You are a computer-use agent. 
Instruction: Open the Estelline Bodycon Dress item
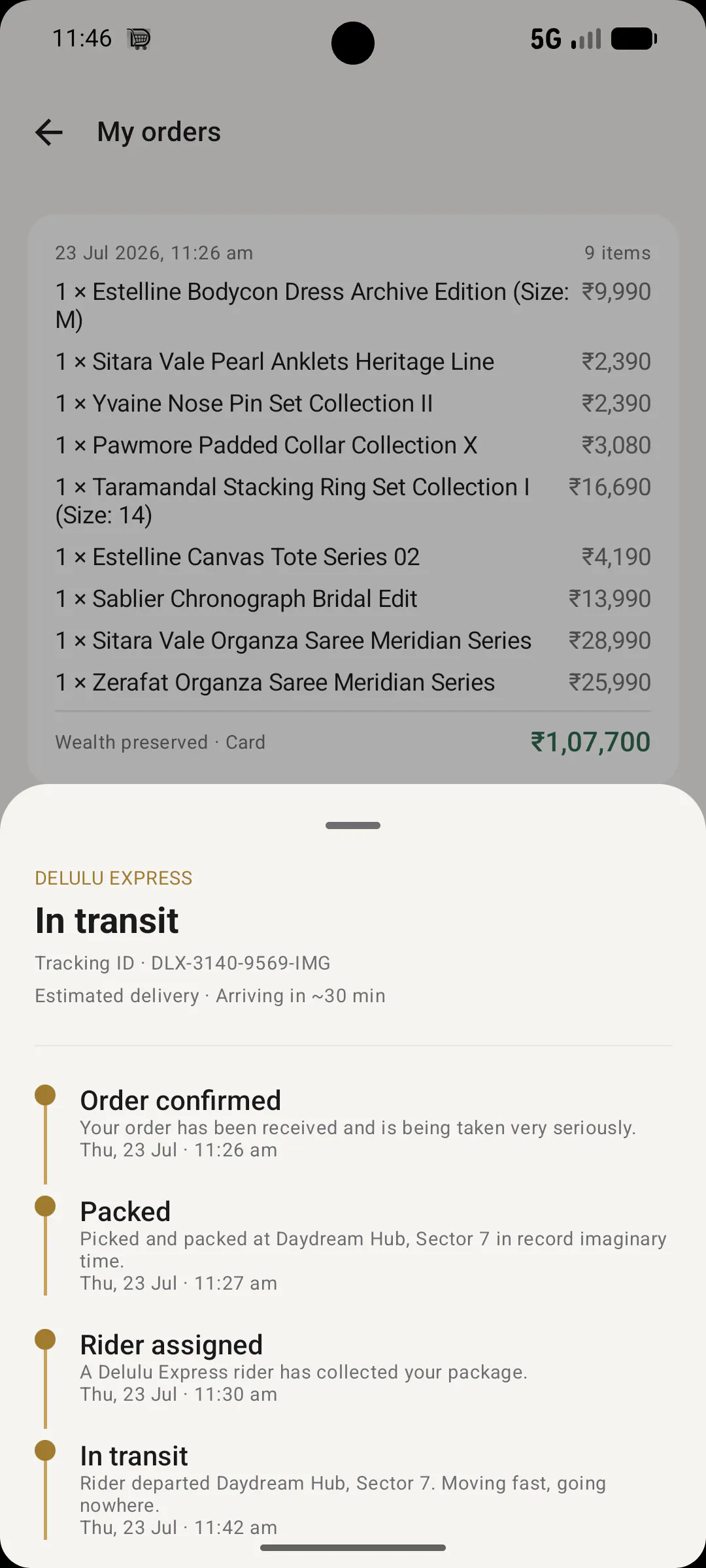(x=353, y=305)
